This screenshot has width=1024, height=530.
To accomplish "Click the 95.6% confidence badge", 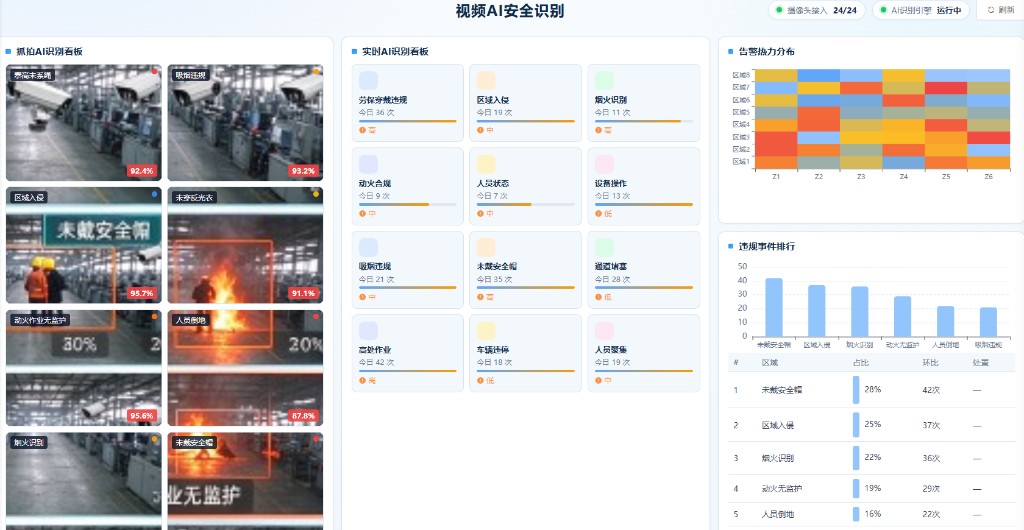I will (x=142, y=416).
